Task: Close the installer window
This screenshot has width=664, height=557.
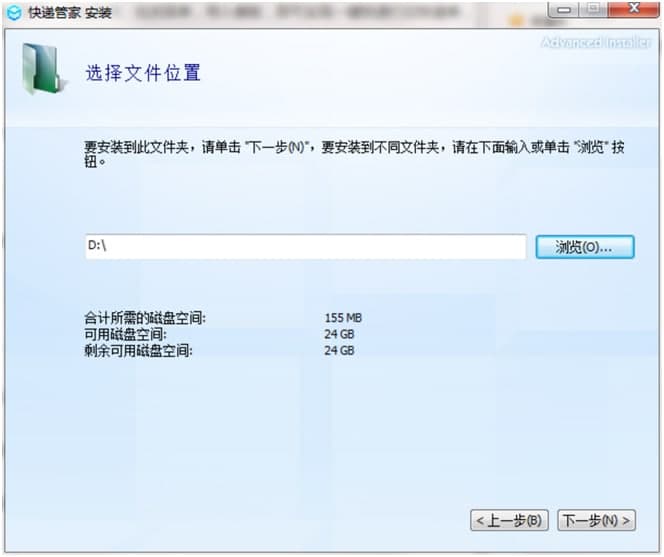Action: (x=634, y=8)
